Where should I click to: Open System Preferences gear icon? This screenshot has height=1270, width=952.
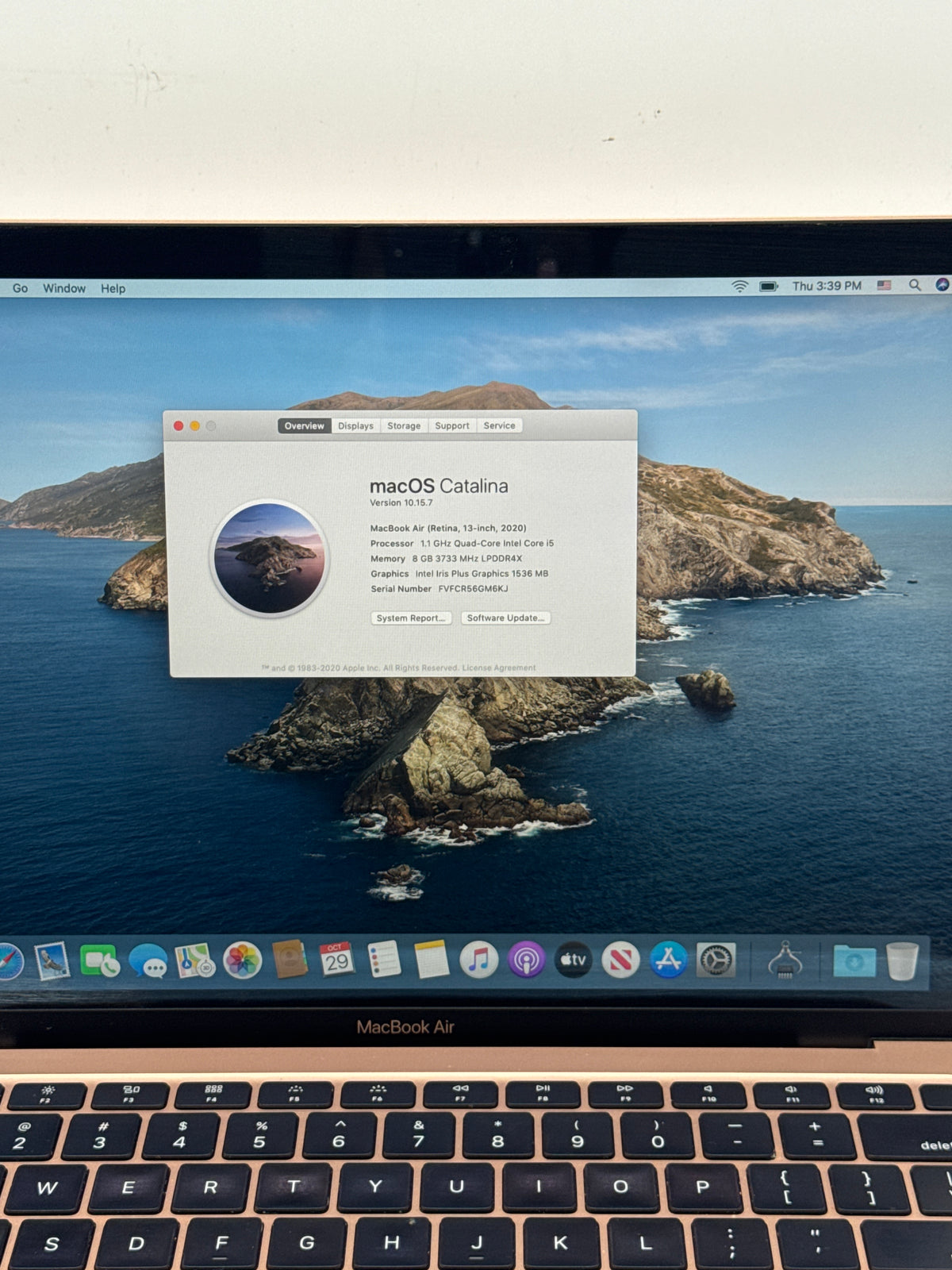coord(716,960)
